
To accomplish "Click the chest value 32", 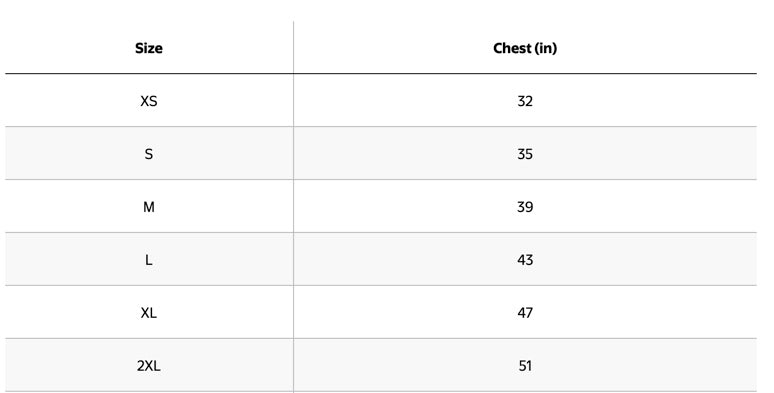I will (x=525, y=101).
